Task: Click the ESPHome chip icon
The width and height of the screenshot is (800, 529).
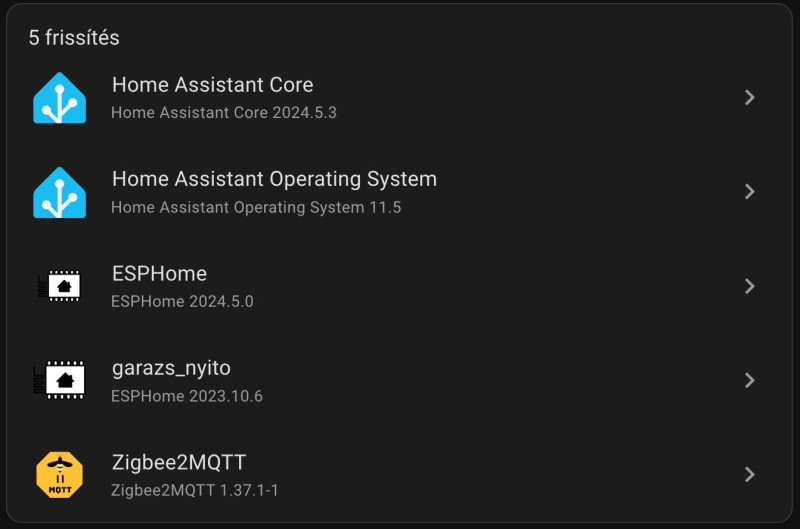Action: pyautogui.click(x=59, y=286)
